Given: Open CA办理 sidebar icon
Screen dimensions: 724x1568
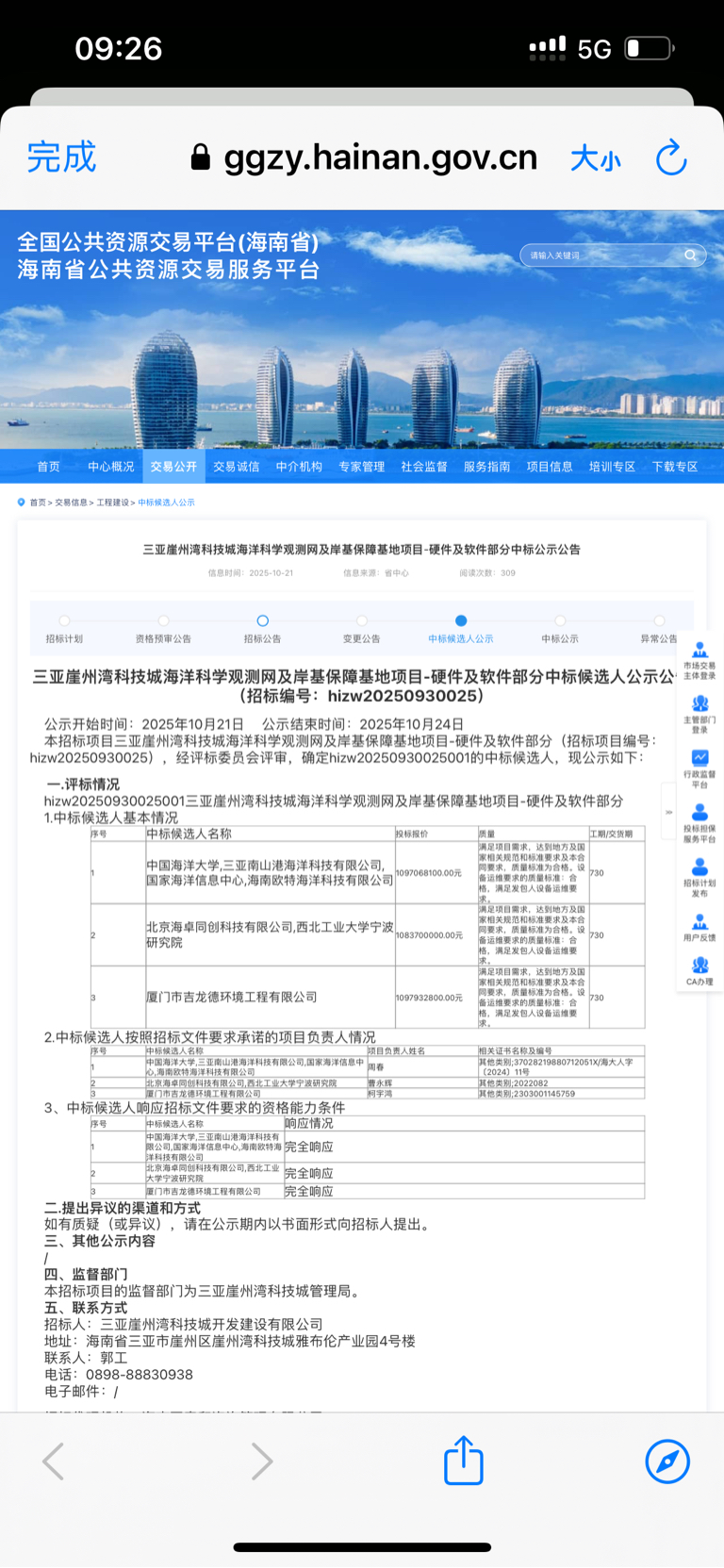Looking at the screenshot, I should pos(699,971).
